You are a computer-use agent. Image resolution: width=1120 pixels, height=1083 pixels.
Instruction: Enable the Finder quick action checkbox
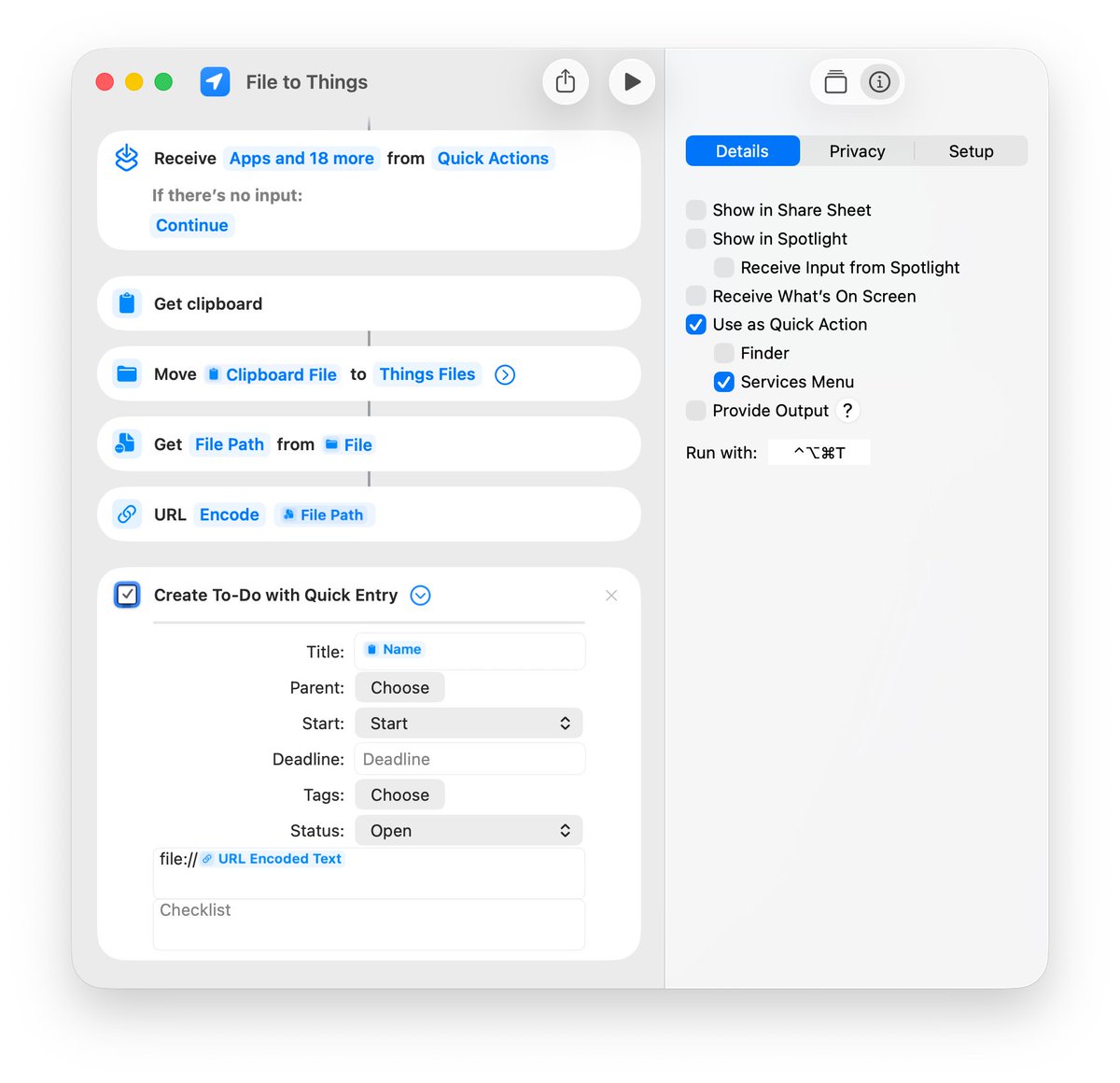[724, 353]
